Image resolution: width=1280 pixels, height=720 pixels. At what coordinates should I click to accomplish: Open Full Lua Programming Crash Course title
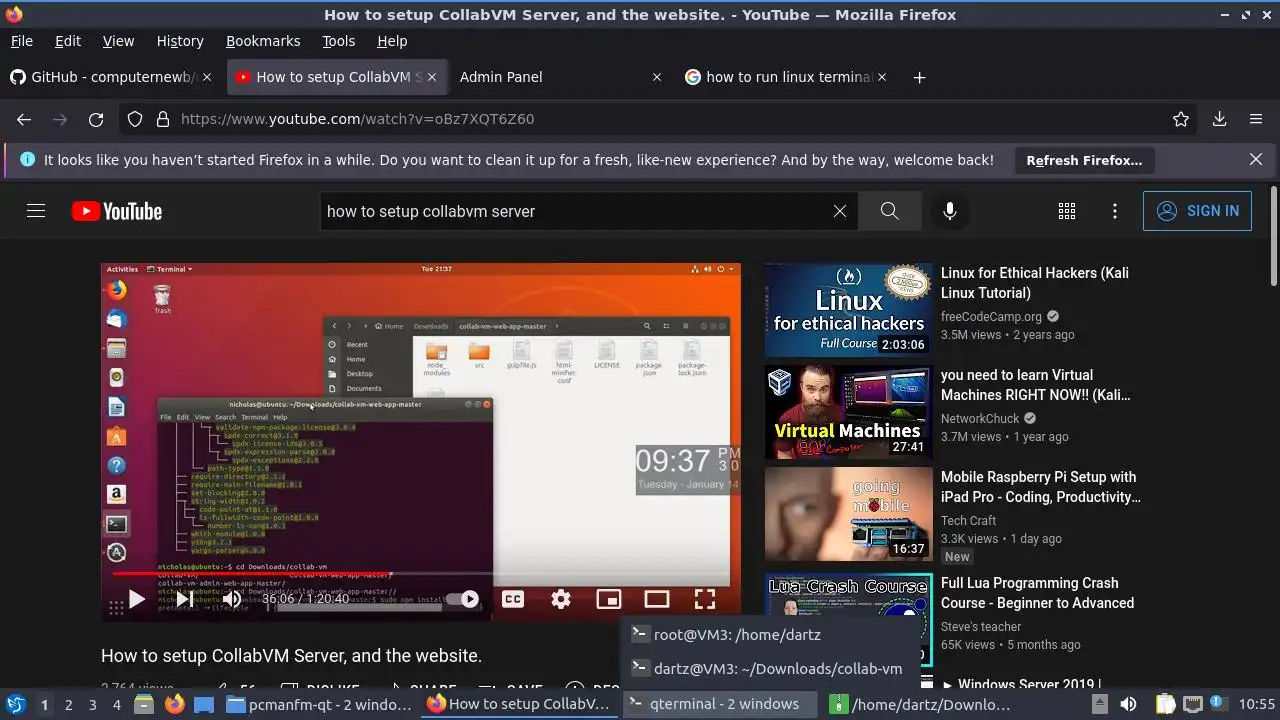click(x=1037, y=593)
